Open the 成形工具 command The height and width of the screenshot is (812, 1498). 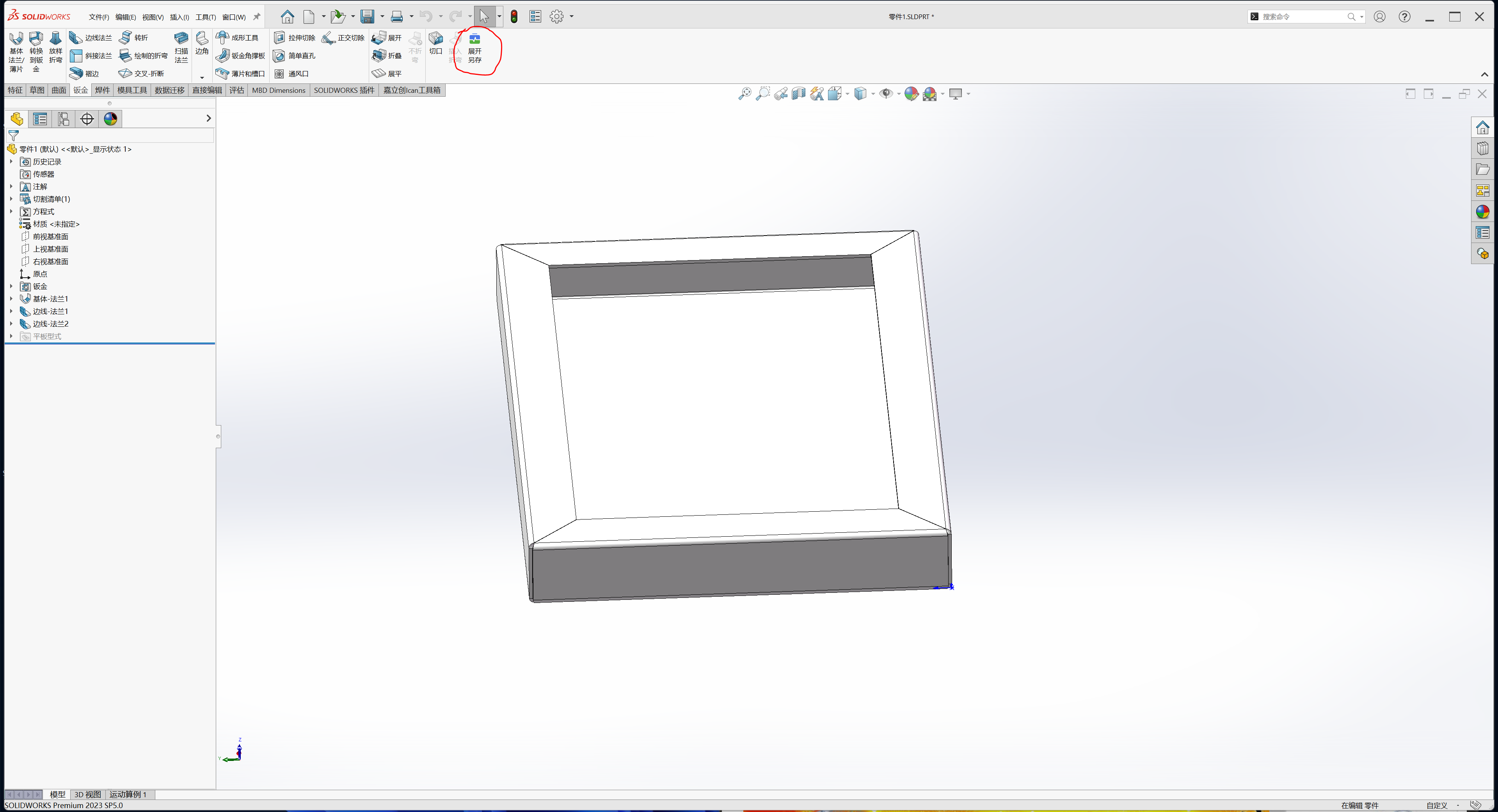tap(237, 38)
